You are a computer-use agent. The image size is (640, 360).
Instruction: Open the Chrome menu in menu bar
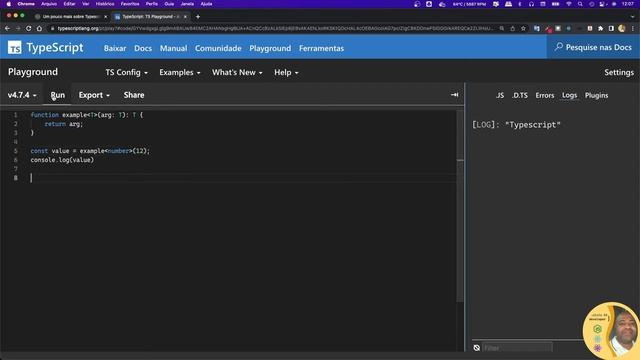26,4
